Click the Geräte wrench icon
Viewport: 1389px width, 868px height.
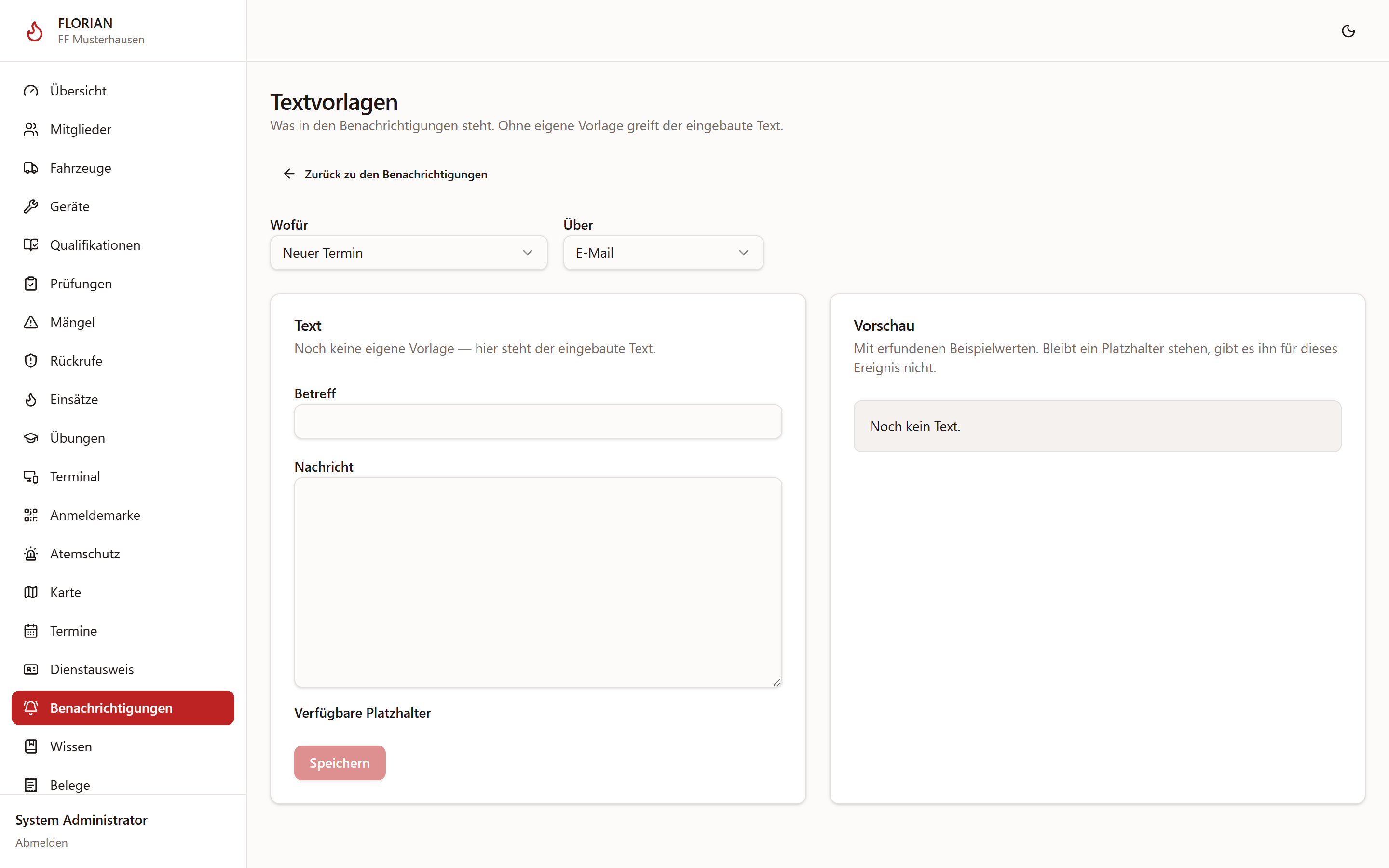(x=31, y=206)
